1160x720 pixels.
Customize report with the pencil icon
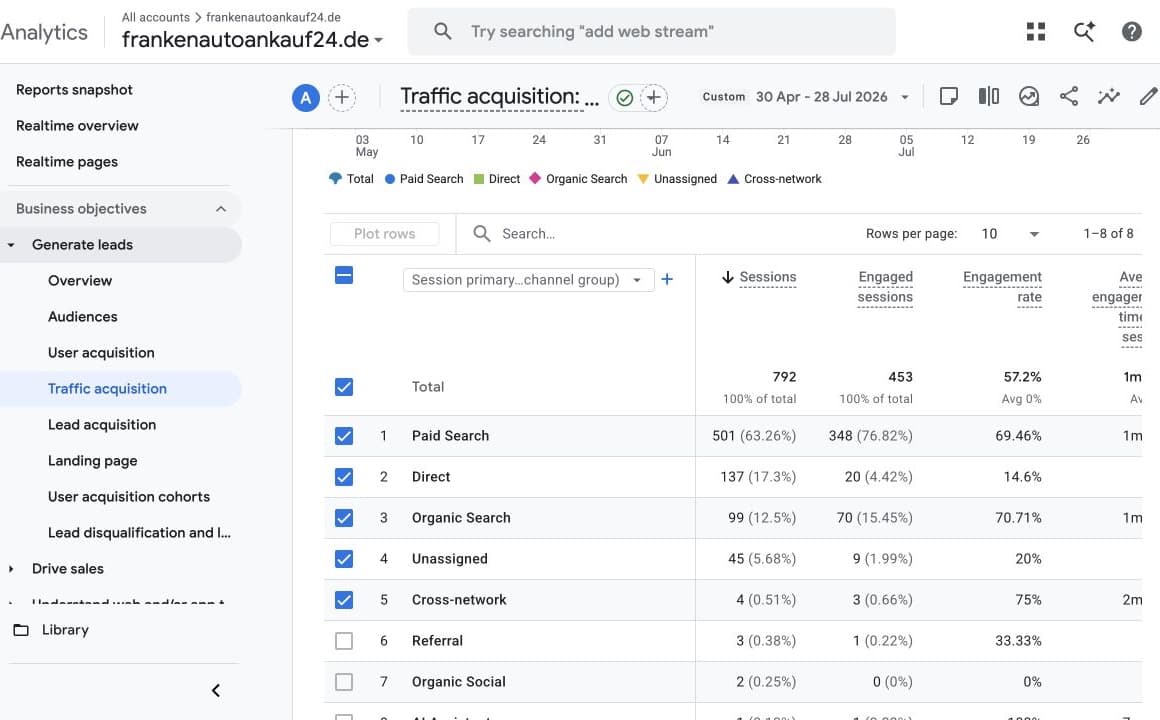[x=1148, y=96]
